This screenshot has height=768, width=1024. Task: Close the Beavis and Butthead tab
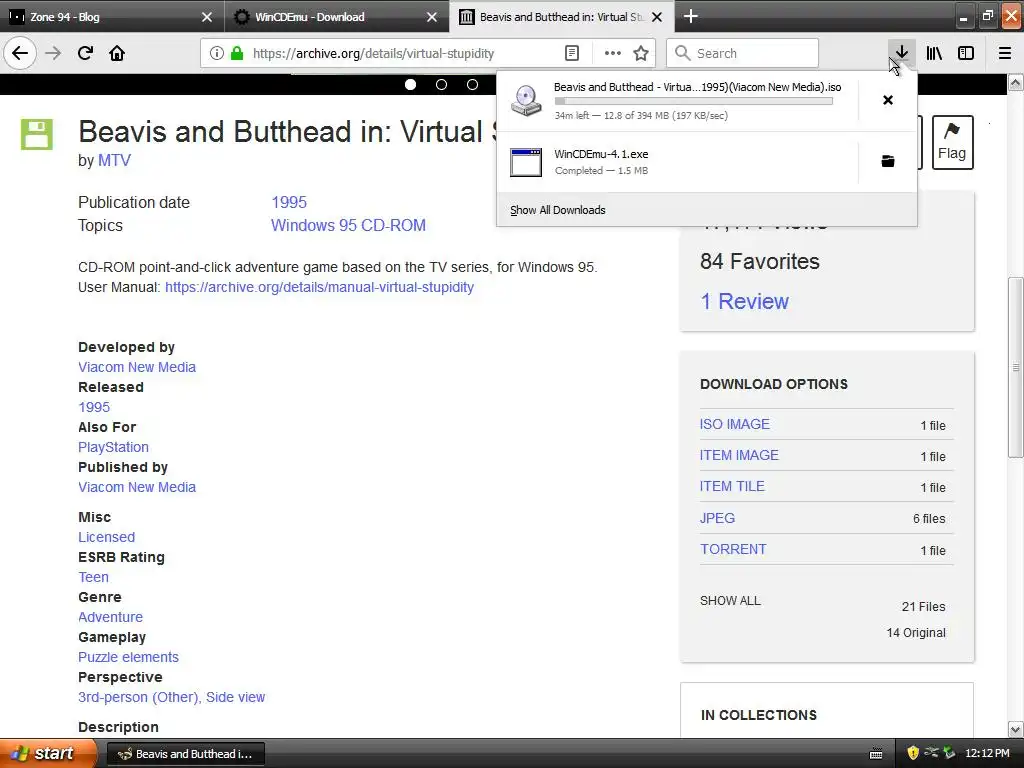coord(657,17)
